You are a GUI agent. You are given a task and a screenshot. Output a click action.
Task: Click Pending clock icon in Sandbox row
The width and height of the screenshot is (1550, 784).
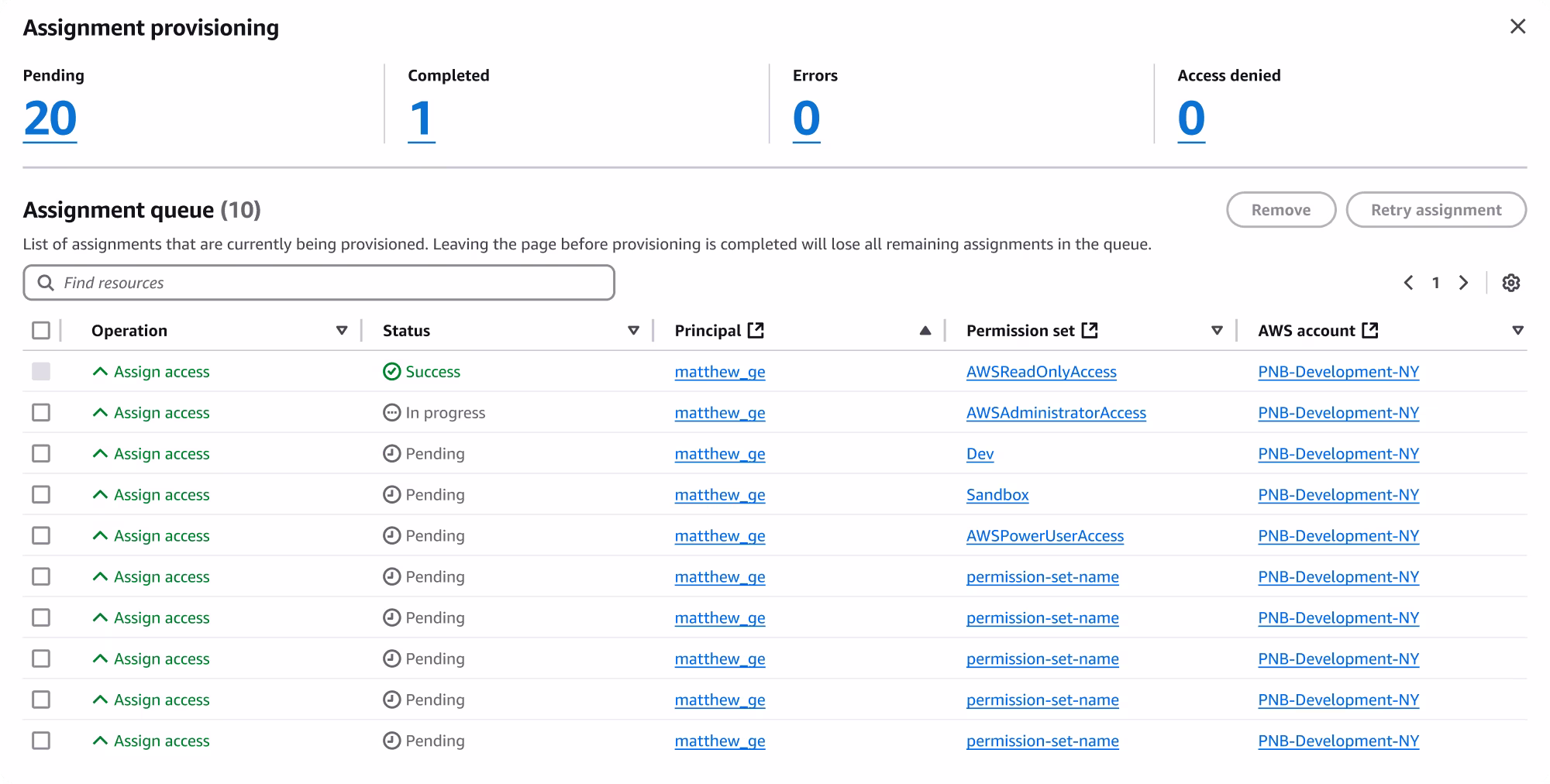pos(391,495)
